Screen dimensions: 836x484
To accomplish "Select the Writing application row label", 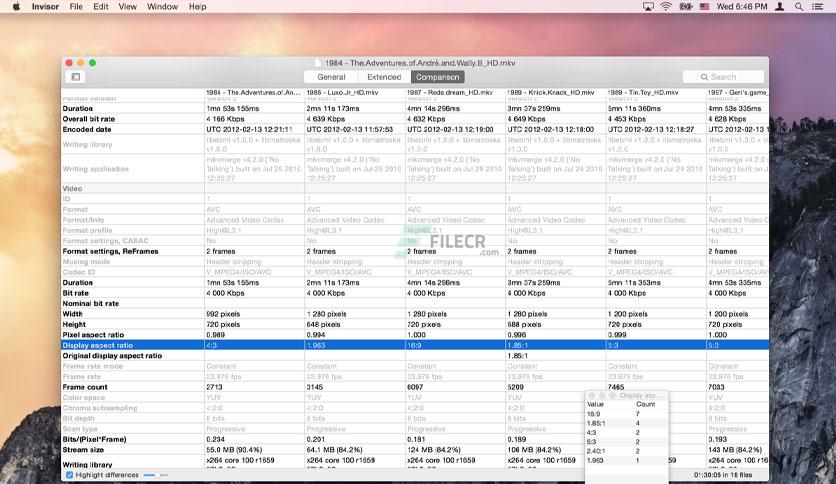I will click(95, 168).
